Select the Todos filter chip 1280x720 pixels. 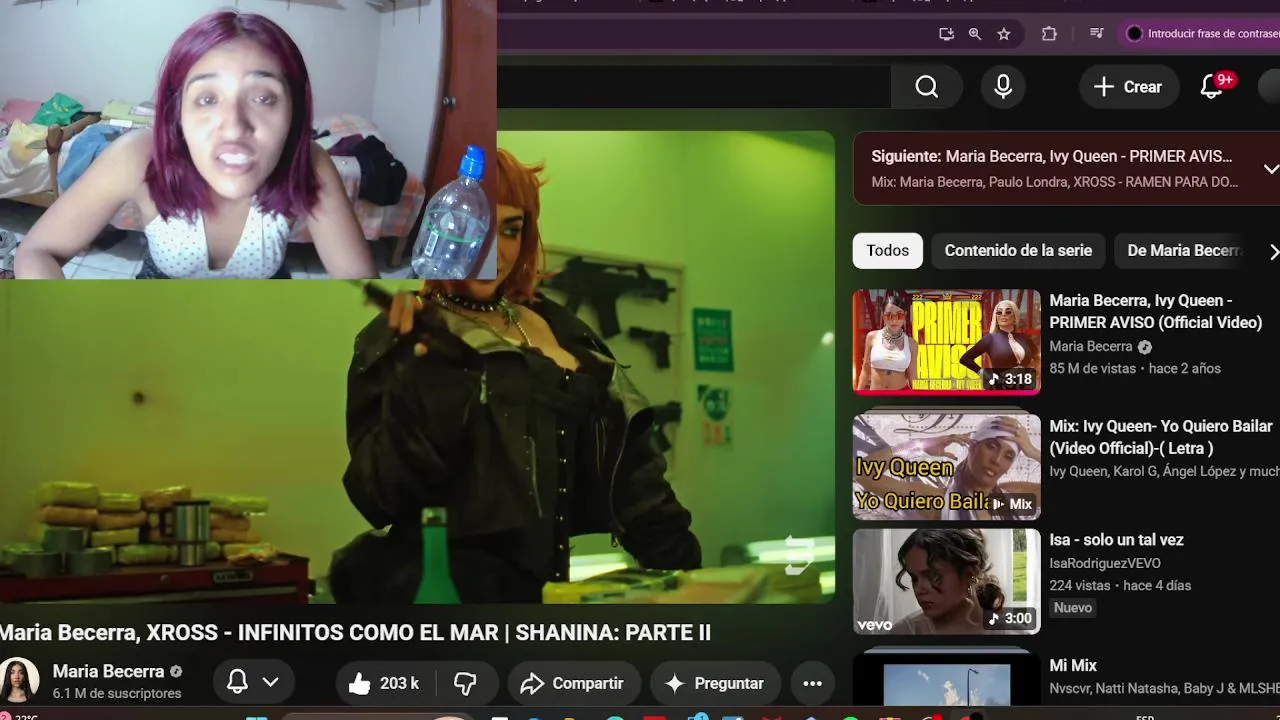(x=888, y=251)
